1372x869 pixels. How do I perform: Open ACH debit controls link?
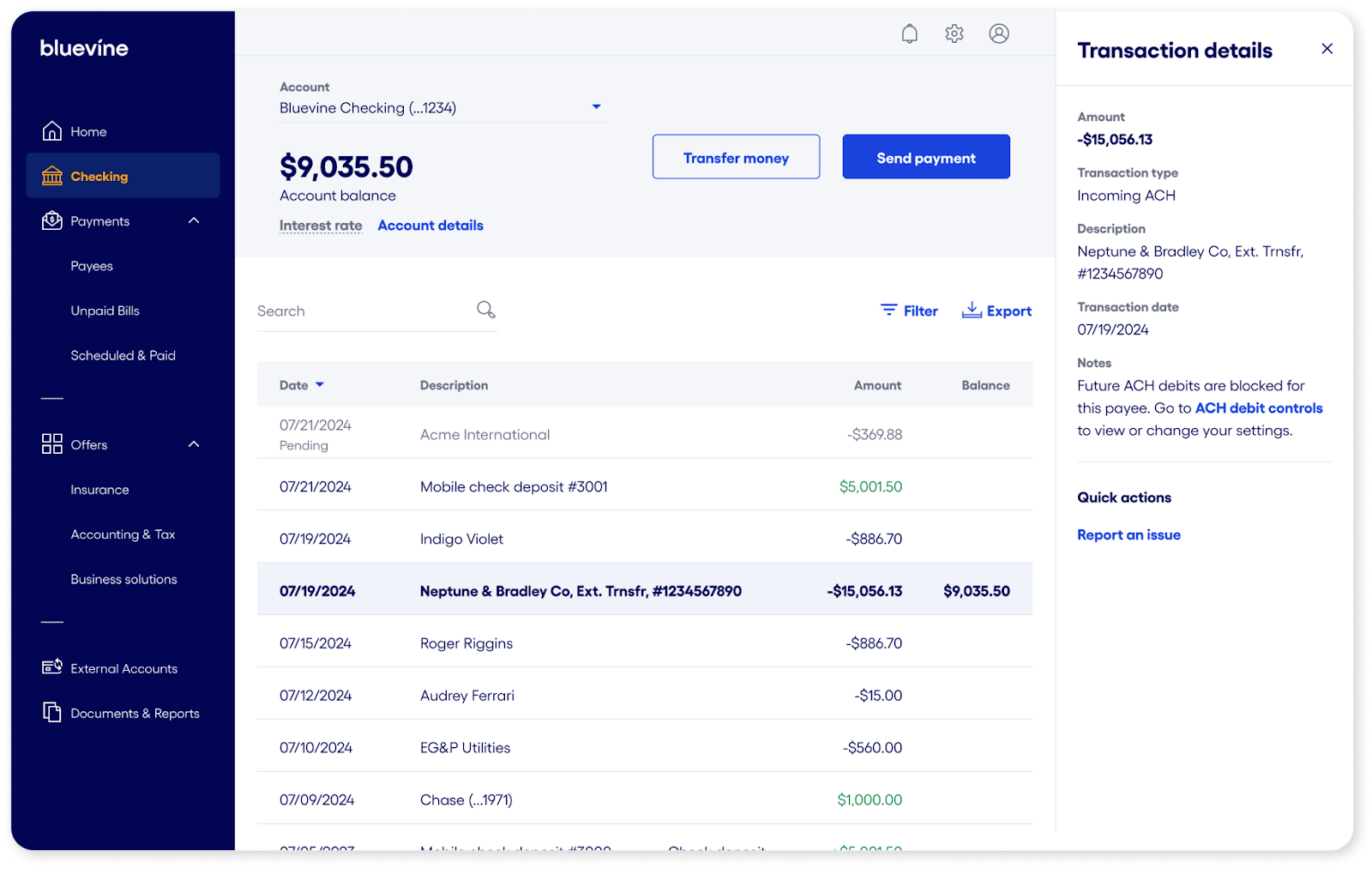[x=1258, y=407]
